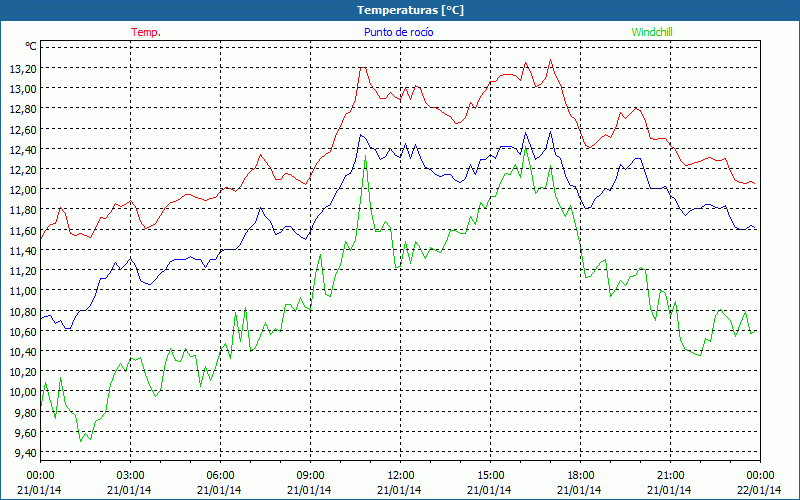Click the 9,80 y-axis value

point(26,412)
